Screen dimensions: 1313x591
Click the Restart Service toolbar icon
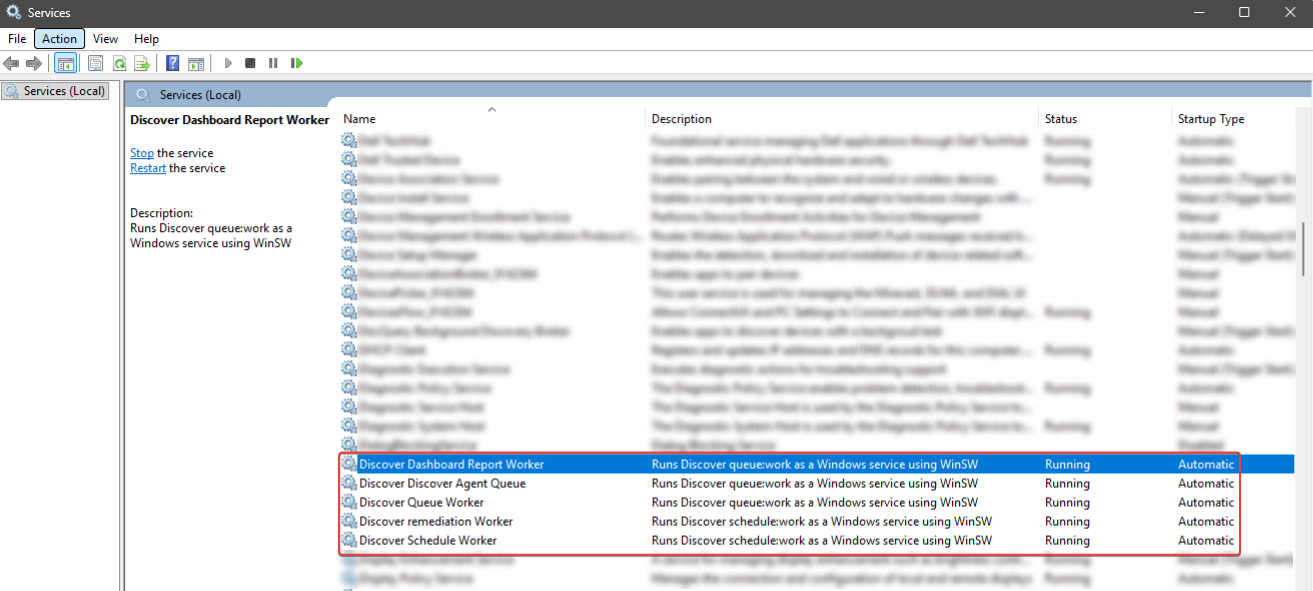pyautogui.click(x=297, y=63)
